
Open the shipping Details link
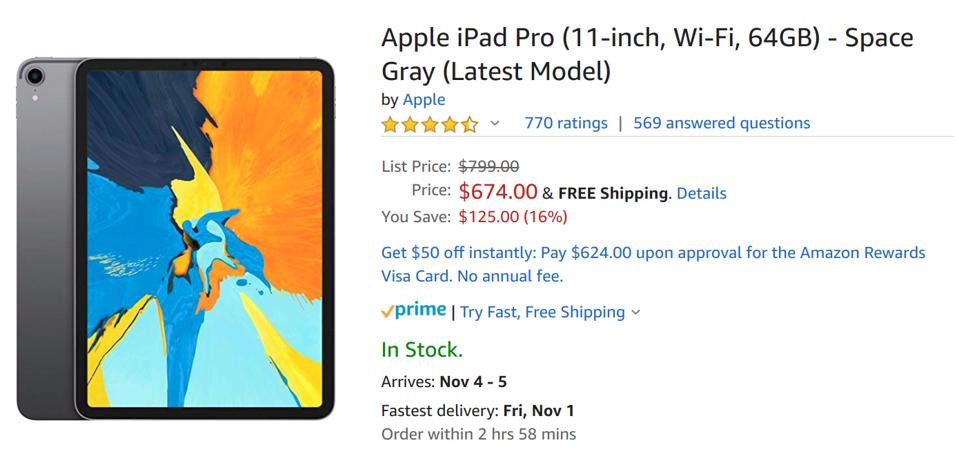pos(701,193)
